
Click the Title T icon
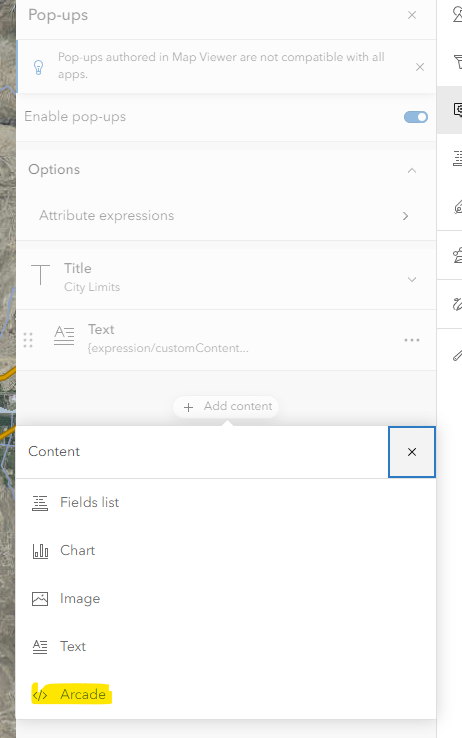40,274
